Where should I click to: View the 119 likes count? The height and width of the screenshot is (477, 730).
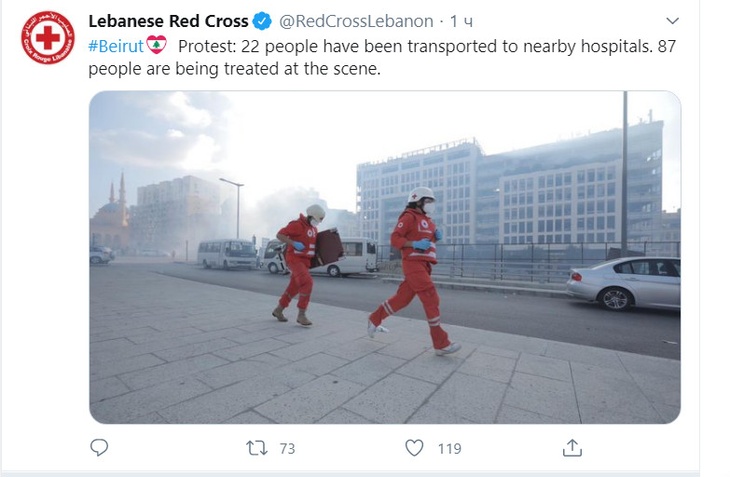click(449, 449)
